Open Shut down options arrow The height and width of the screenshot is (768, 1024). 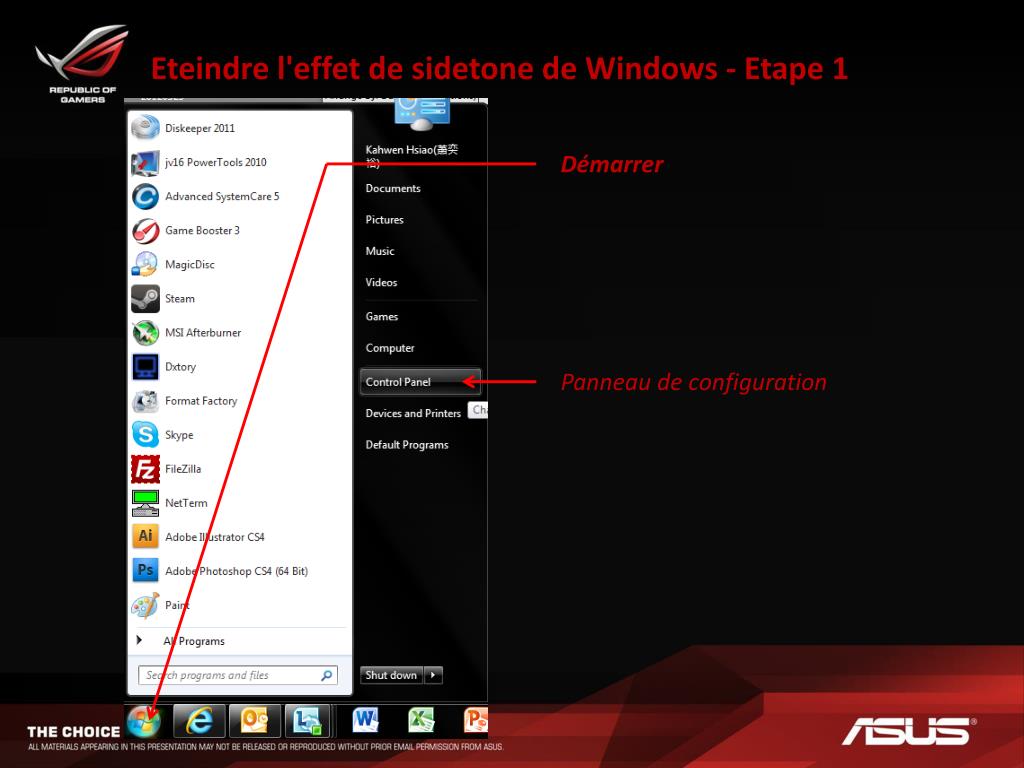click(x=434, y=675)
